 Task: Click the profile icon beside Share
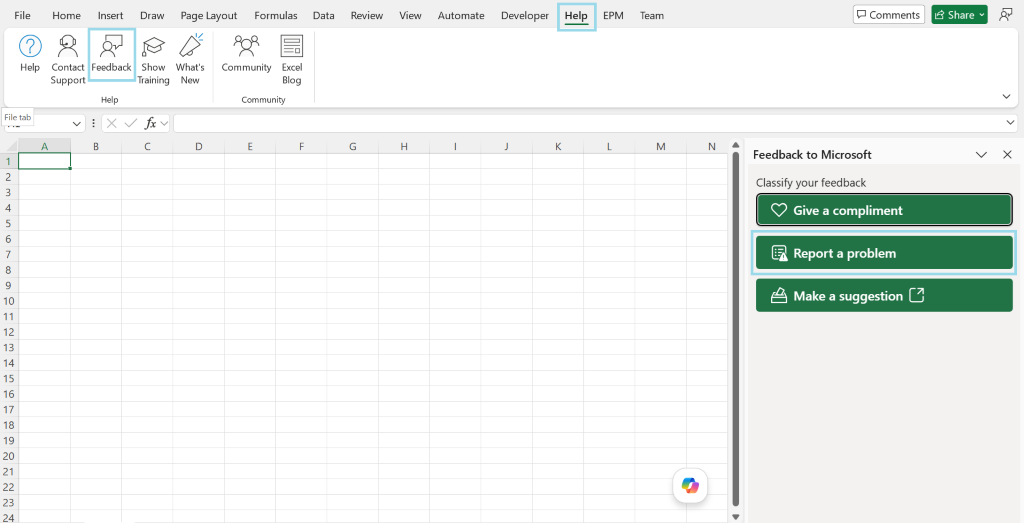coord(1006,14)
